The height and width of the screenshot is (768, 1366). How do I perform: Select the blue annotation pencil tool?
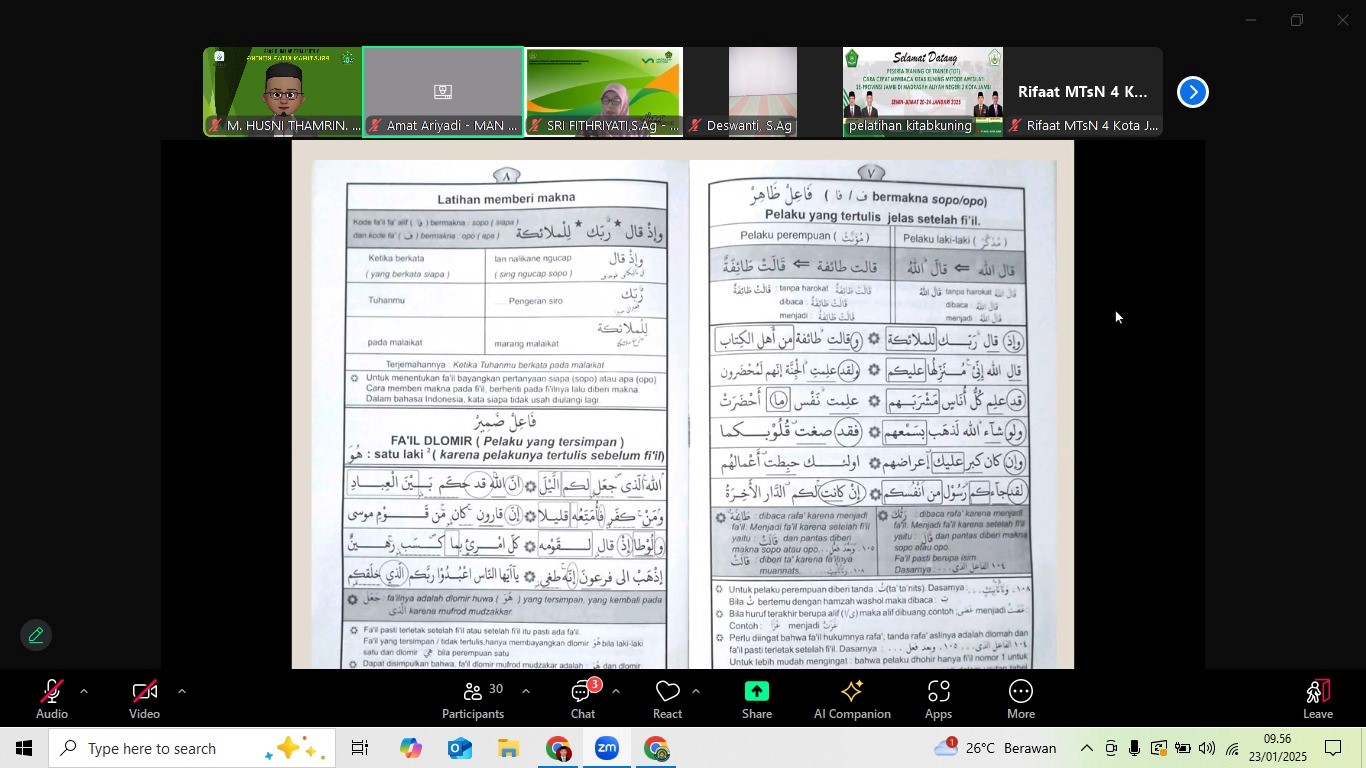pos(36,635)
